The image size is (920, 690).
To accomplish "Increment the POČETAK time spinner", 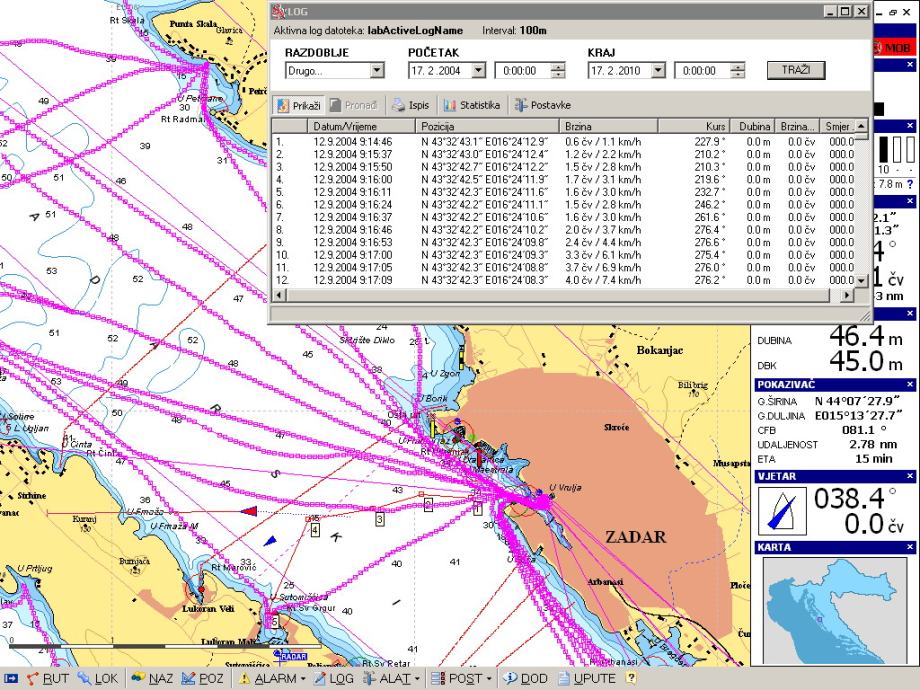I will [x=558, y=67].
